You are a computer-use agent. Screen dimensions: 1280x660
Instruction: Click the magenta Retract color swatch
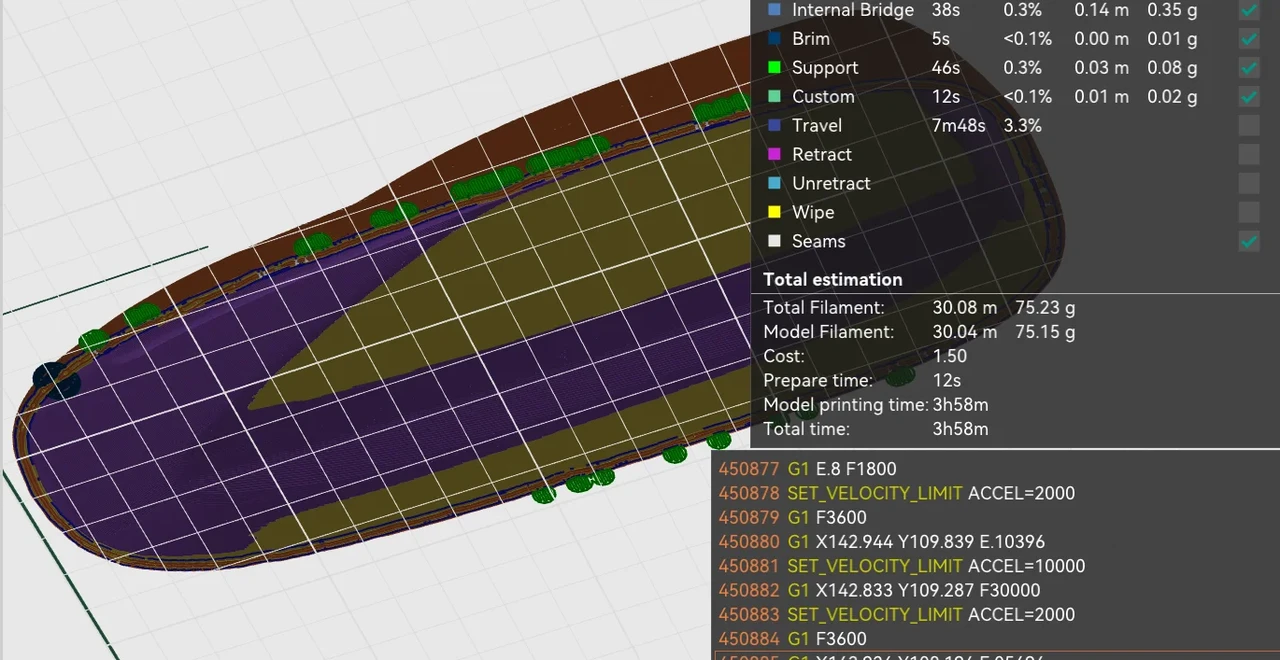(x=774, y=155)
